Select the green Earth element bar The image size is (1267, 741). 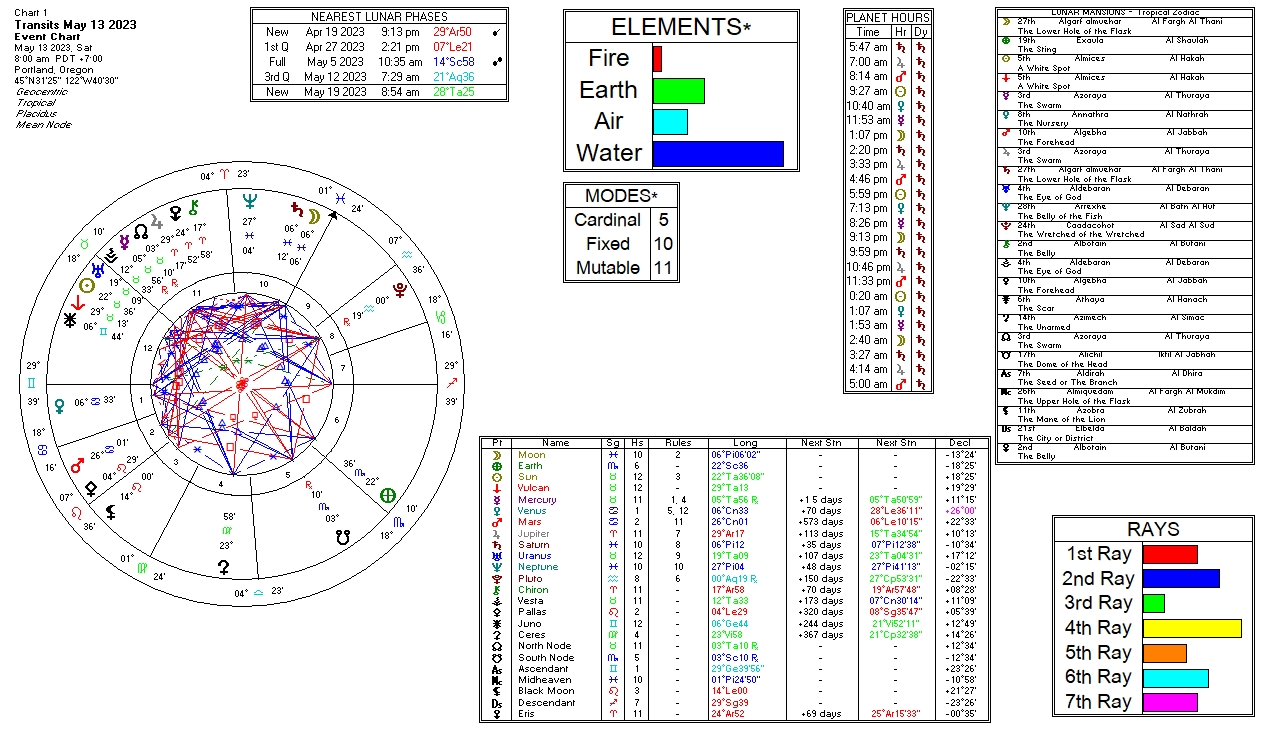[678, 91]
